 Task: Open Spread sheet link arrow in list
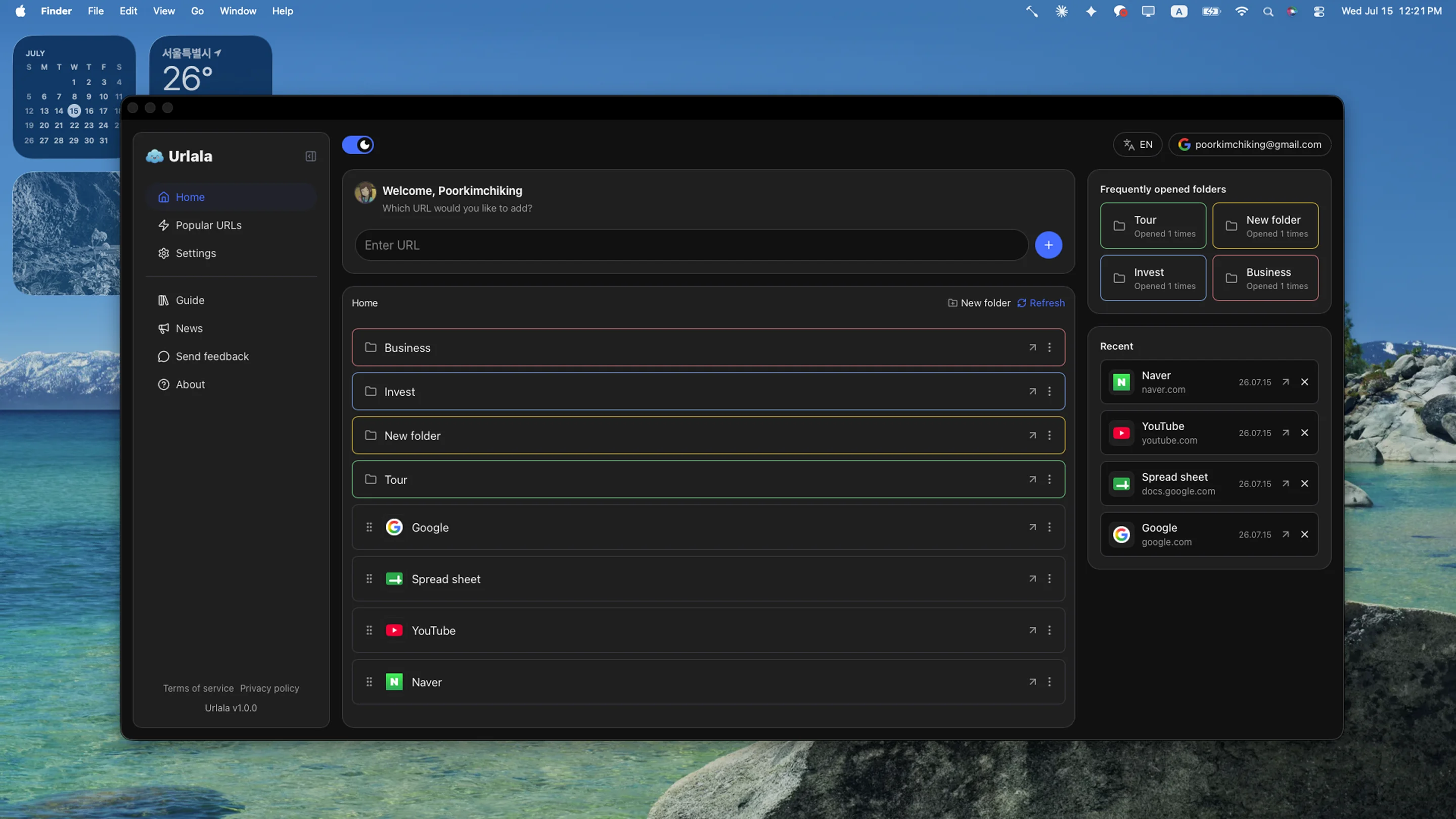pyautogui.click(x=1033, y=579)
